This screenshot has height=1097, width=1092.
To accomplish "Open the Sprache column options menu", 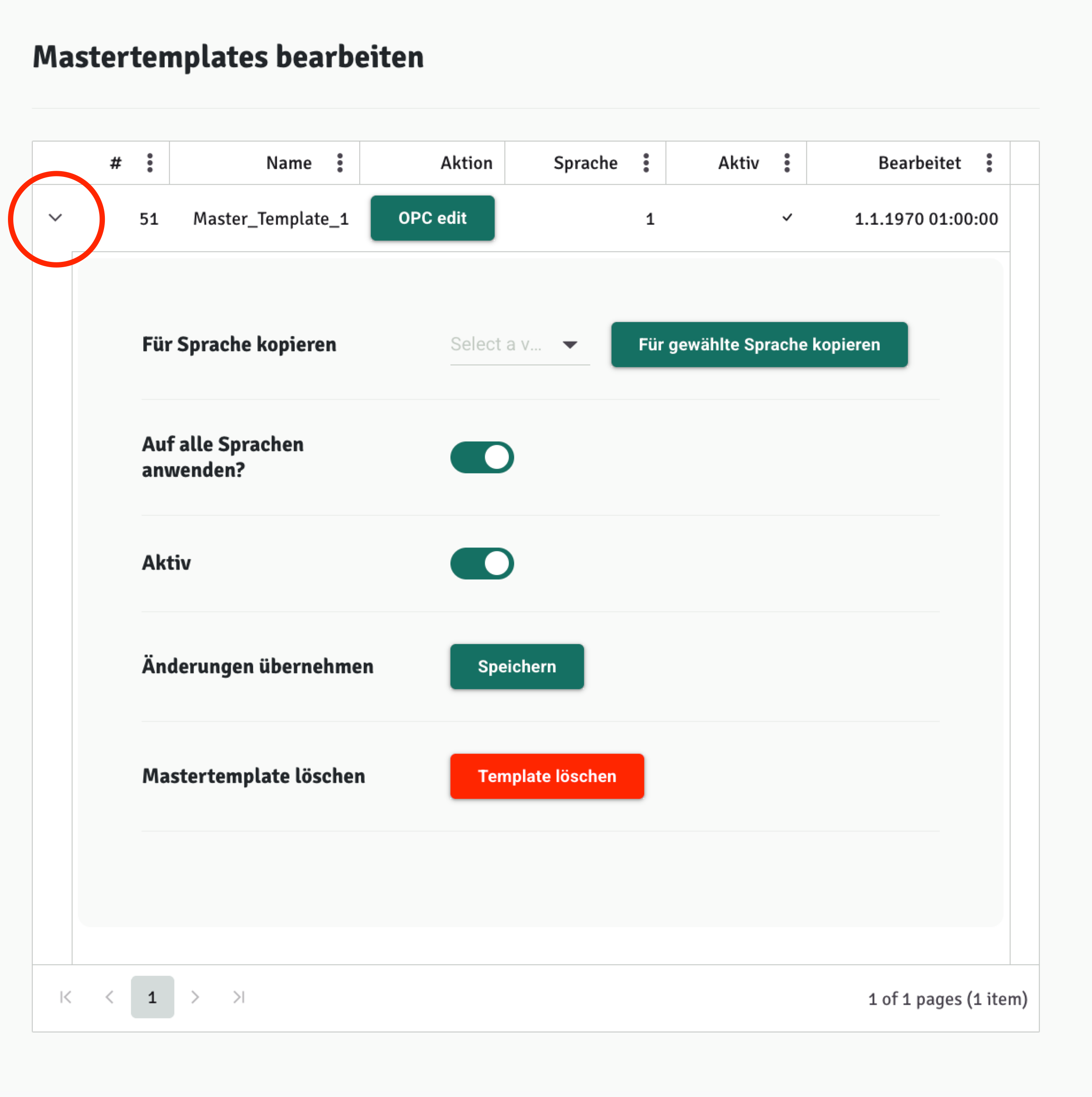I will point(646,163).
